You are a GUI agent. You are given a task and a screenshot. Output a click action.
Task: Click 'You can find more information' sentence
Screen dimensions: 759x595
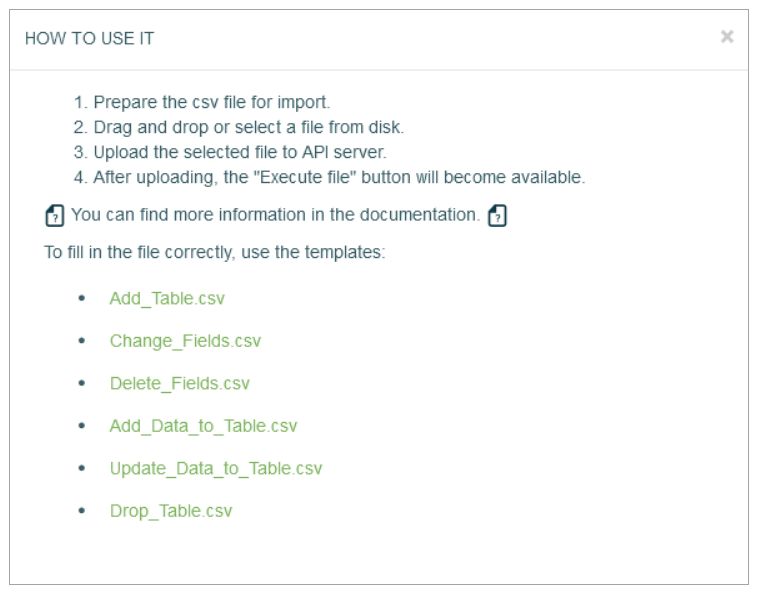pos(275,215)
